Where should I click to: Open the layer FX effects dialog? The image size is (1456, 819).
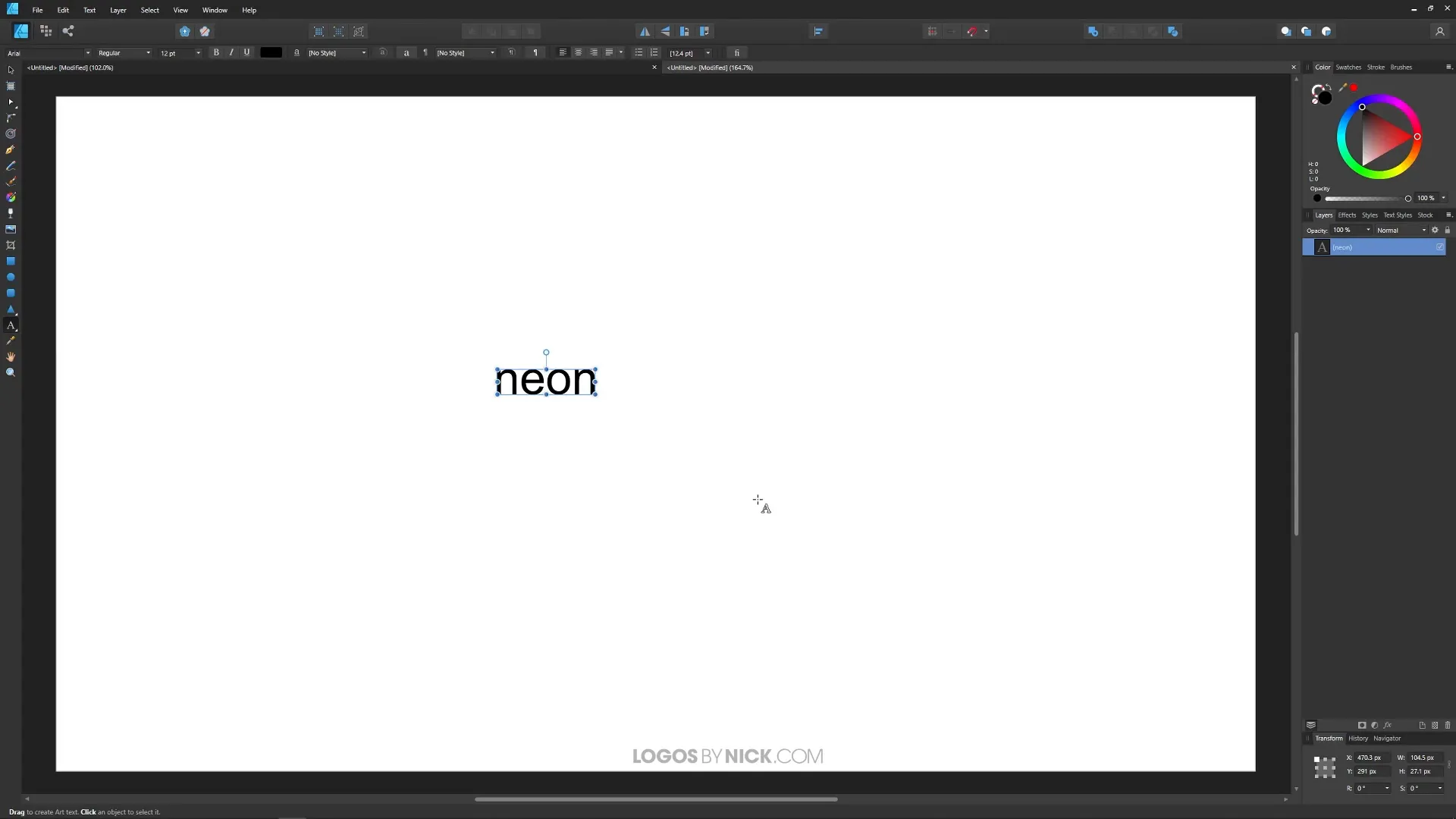pos(1388,726)
